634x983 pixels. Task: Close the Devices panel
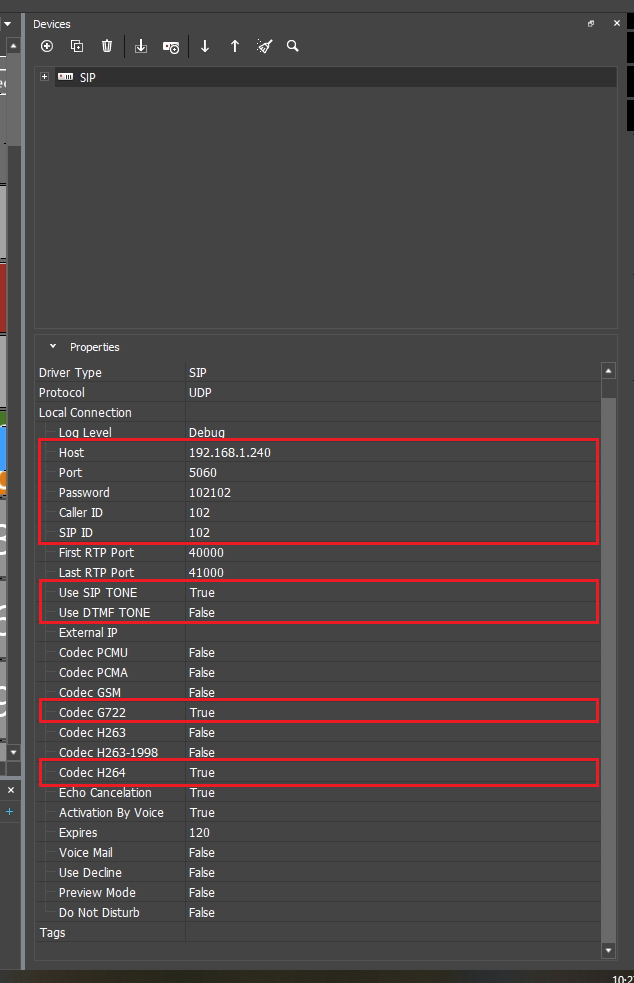point(609,23)
